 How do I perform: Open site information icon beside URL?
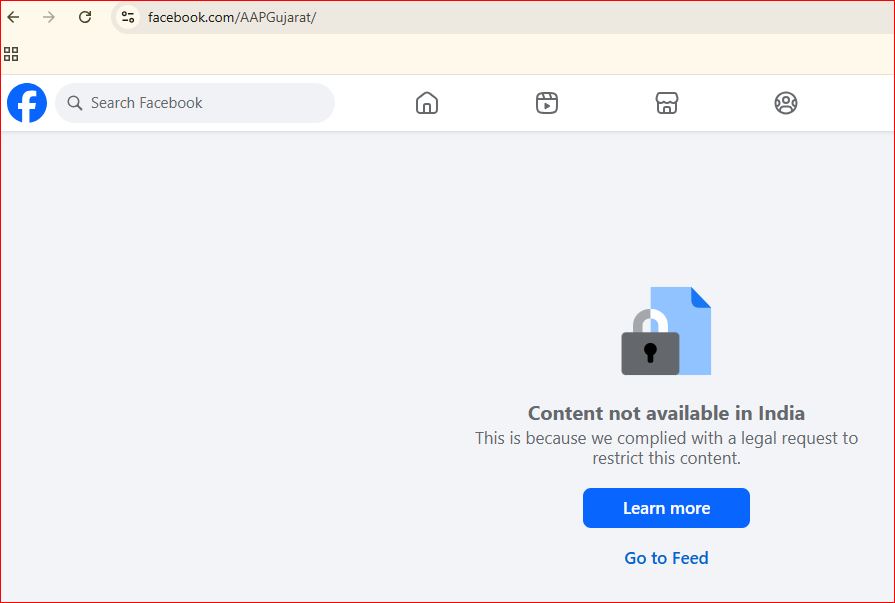tap(128, 17)
